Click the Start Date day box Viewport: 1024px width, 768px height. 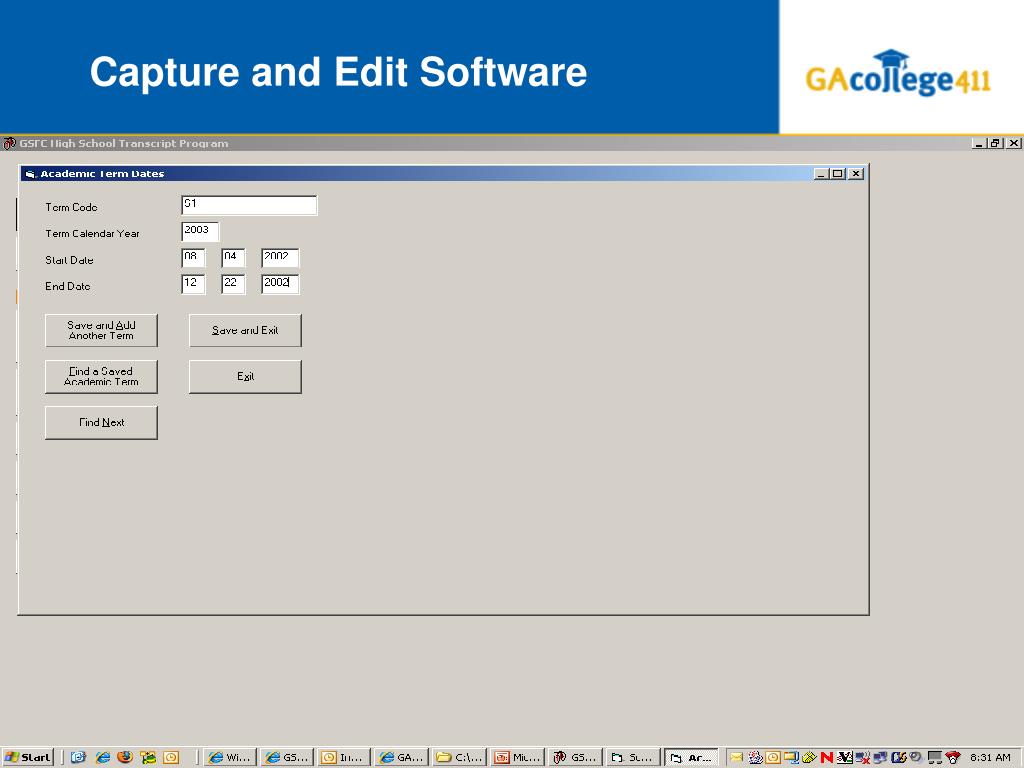(x=233, y=257)
